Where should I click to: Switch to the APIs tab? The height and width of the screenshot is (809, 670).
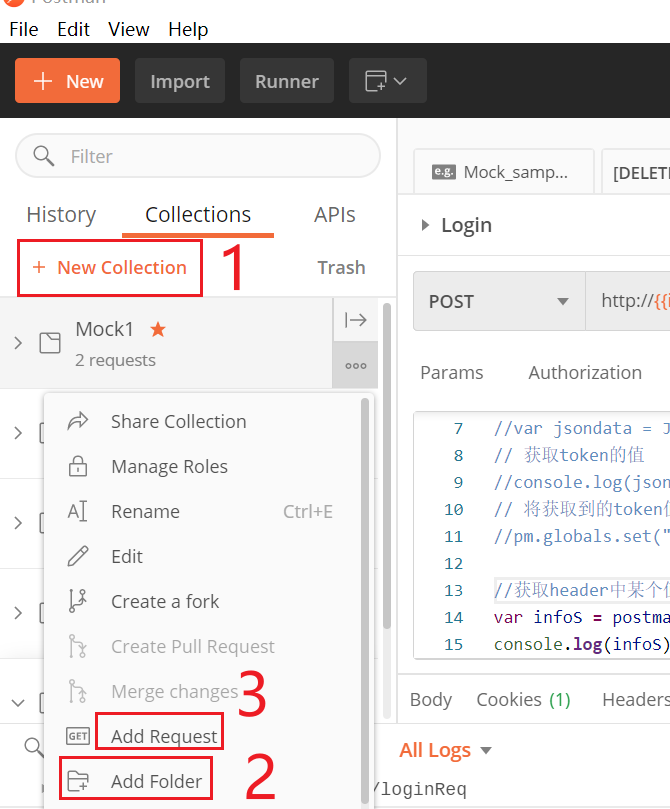pos(335,215)
